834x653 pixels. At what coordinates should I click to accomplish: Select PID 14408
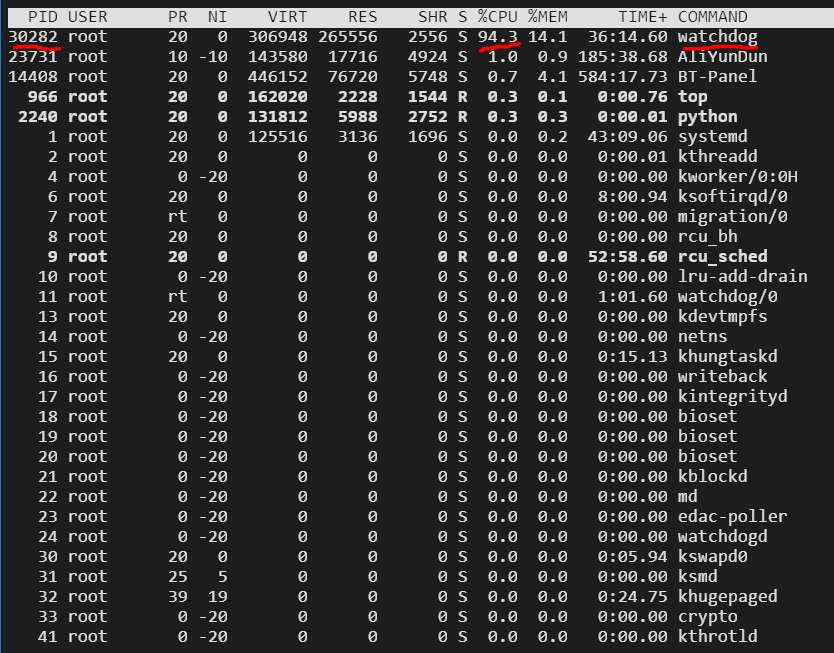pyautogui.click(x=33, y=77)
